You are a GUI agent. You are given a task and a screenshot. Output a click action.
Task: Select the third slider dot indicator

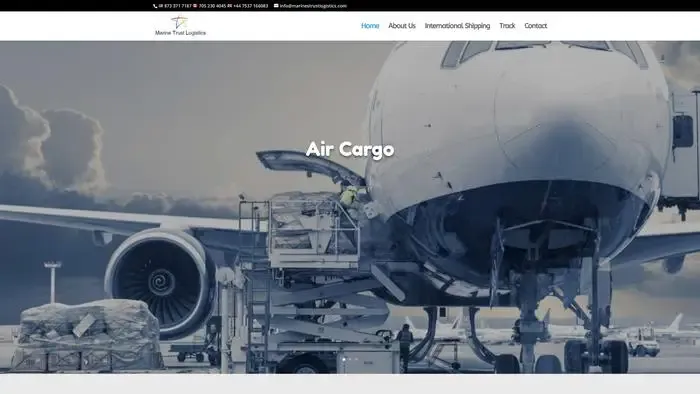356,359
